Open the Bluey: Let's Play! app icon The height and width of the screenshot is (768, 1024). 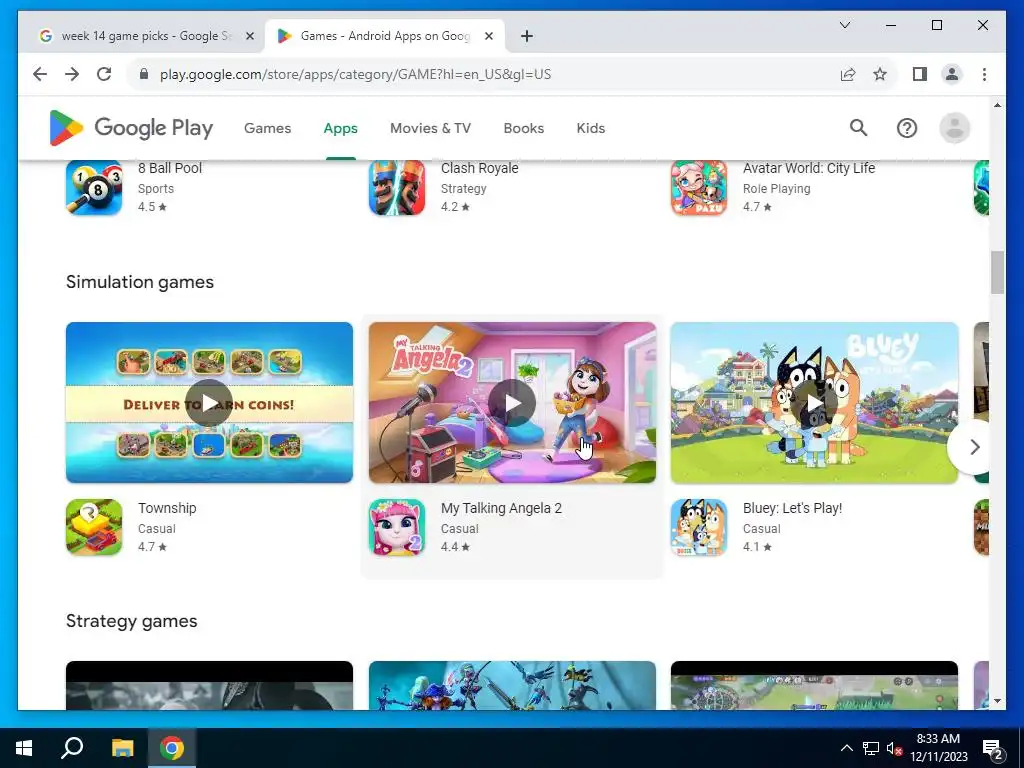(x=699, y=527)
